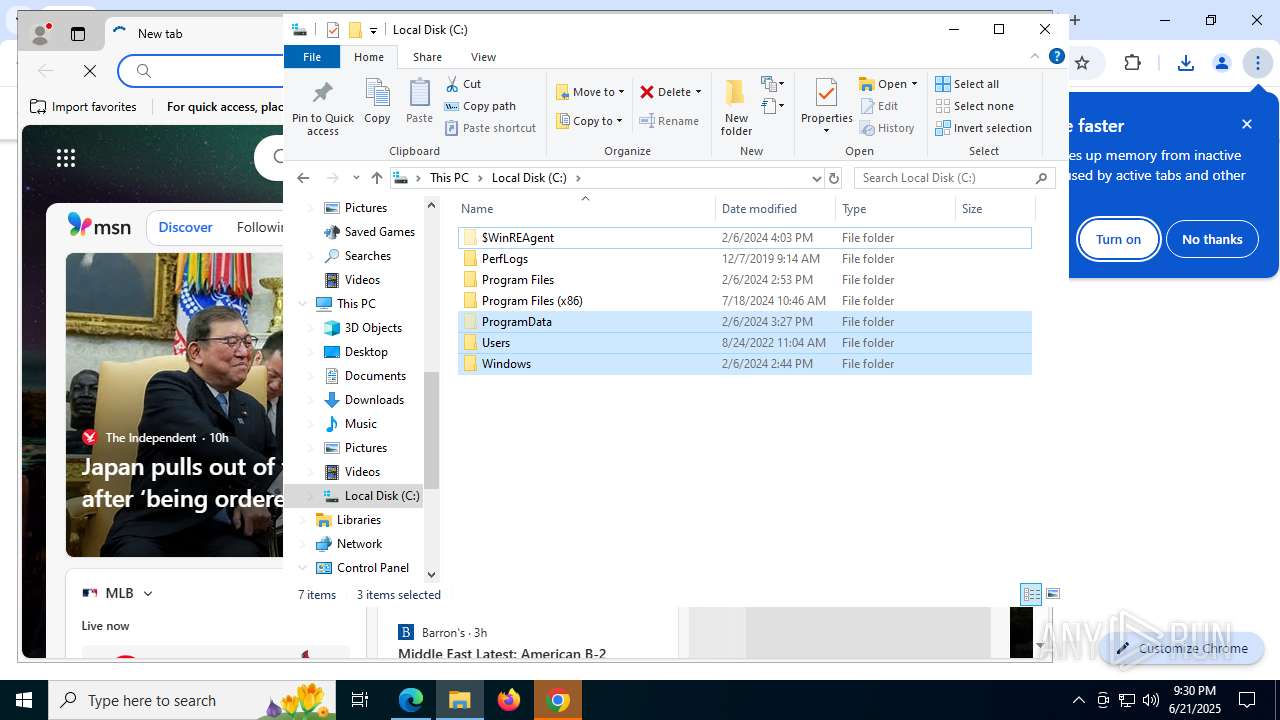
Task: Open the Open dropdown in ribbon
Action: tap(888, 84)
